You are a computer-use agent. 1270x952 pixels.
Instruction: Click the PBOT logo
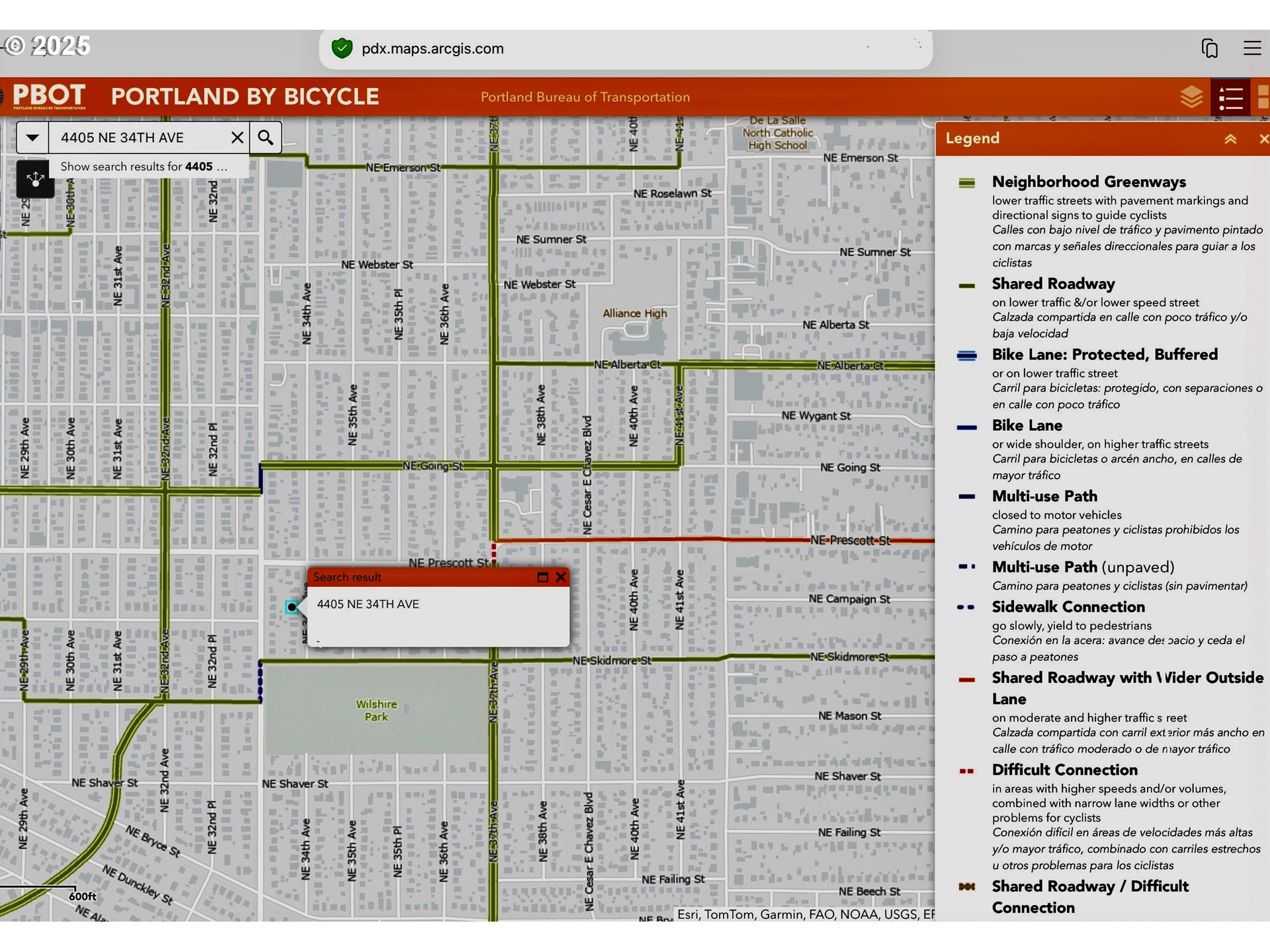point(49,97)
